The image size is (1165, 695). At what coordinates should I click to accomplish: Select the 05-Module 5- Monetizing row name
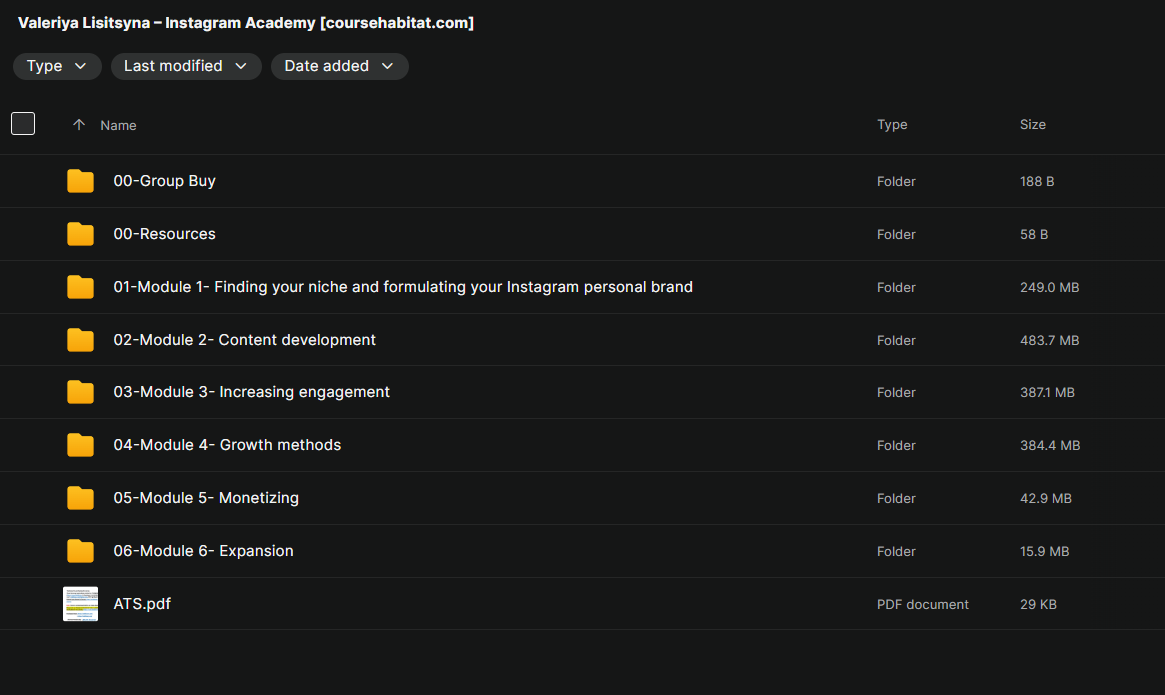point(206,498)
